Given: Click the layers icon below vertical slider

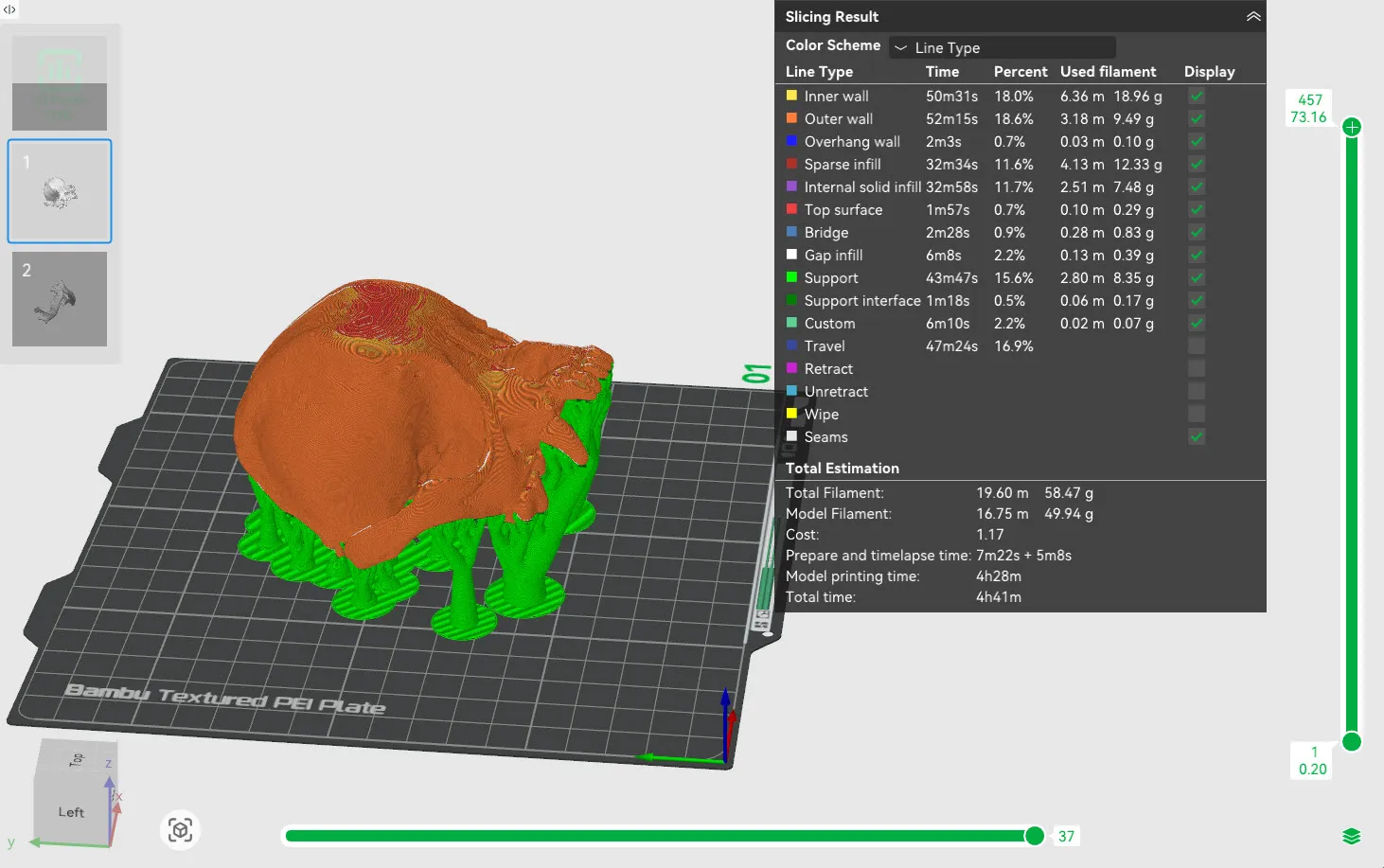Looking at the screenshot, I should [1352, 836].
